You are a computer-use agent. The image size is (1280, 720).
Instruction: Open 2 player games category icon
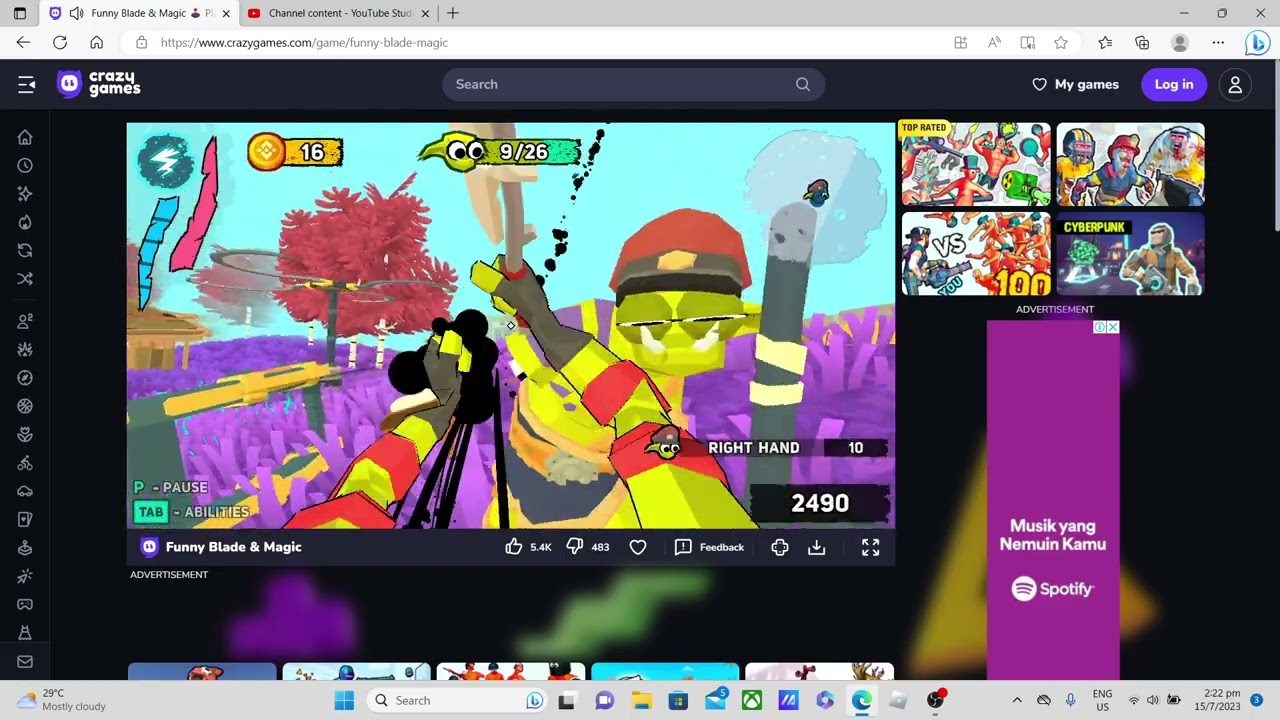click(x=25, y=321)
